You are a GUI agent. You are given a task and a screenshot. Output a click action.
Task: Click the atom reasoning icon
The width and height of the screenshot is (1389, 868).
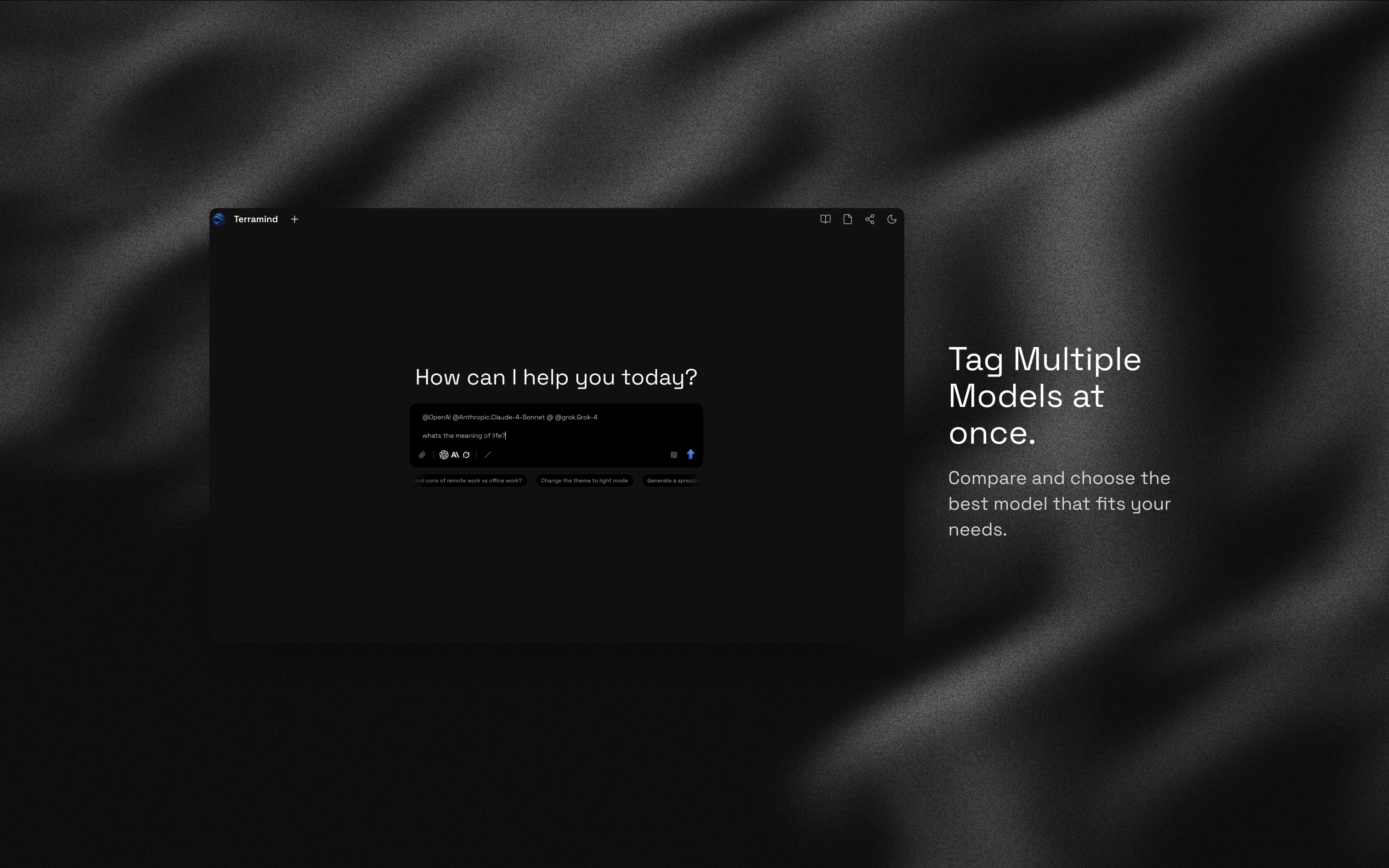674,455
